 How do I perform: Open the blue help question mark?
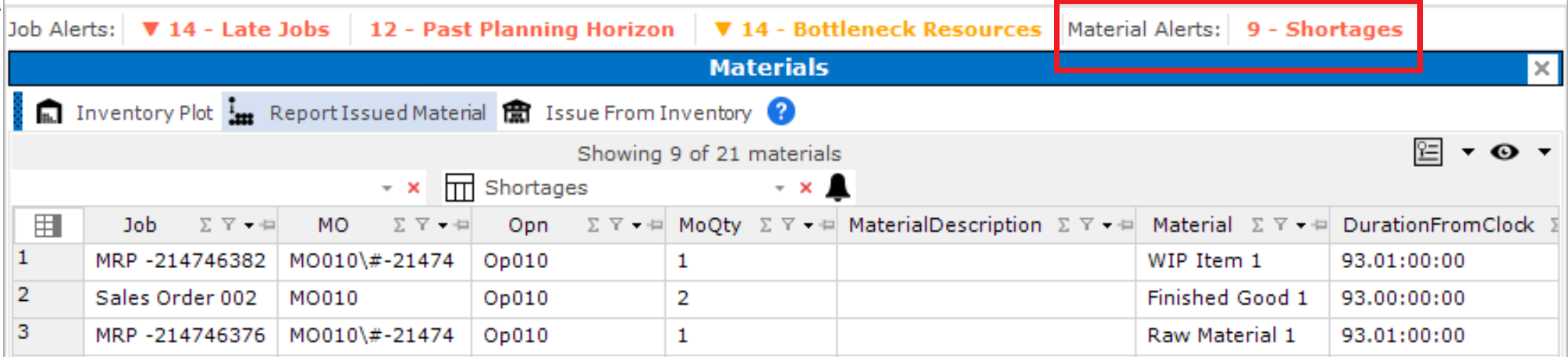[781, 112]
